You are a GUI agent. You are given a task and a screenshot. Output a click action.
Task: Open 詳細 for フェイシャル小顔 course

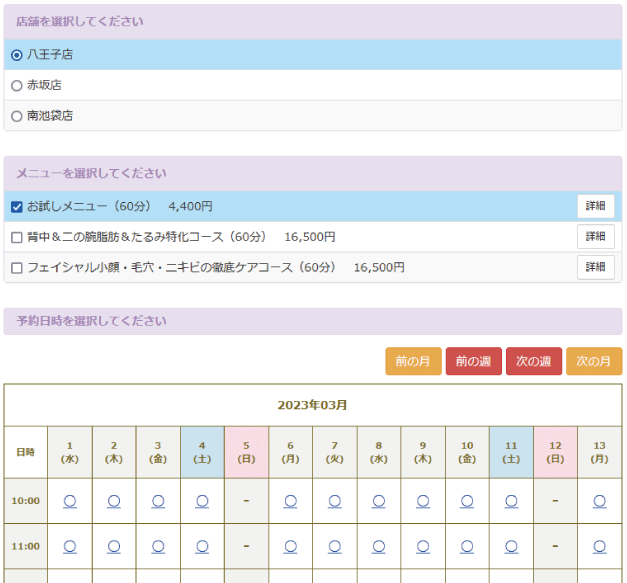coord(595,268)
